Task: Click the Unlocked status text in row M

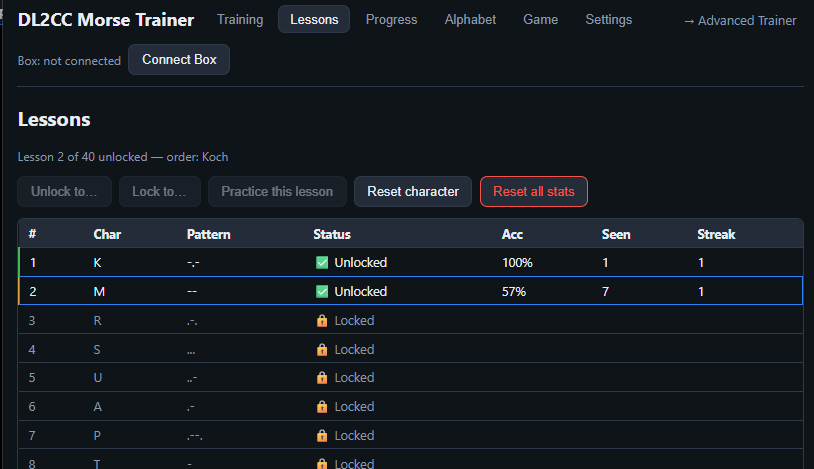Action: 361,292
